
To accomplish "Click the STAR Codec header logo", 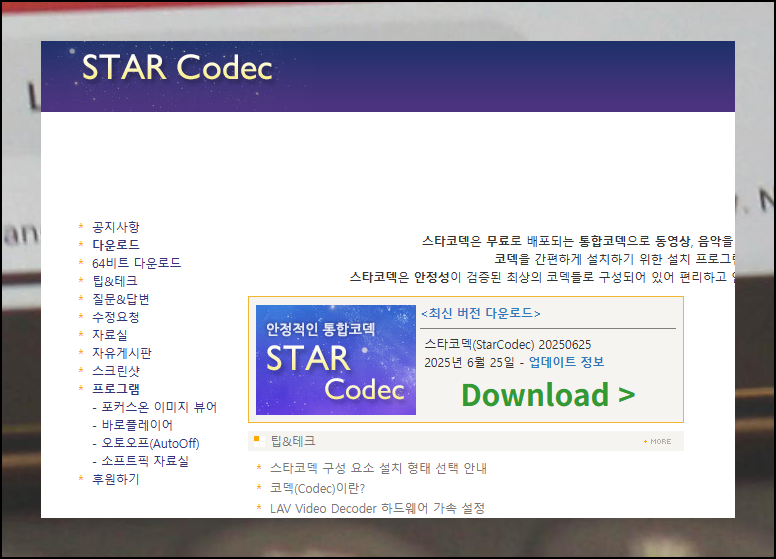I will point(177,67).
